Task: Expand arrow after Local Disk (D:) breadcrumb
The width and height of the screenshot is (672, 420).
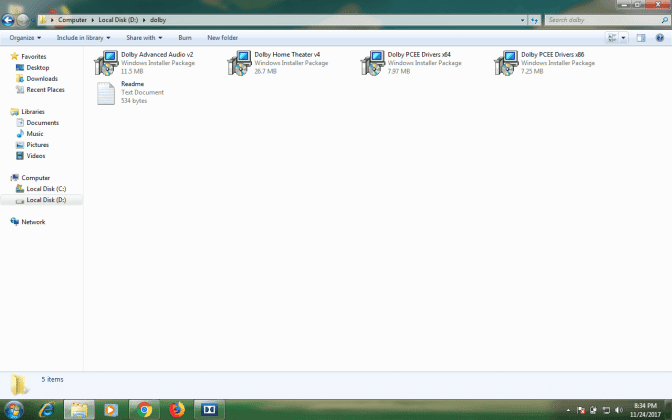Action: tap(144, 20)
